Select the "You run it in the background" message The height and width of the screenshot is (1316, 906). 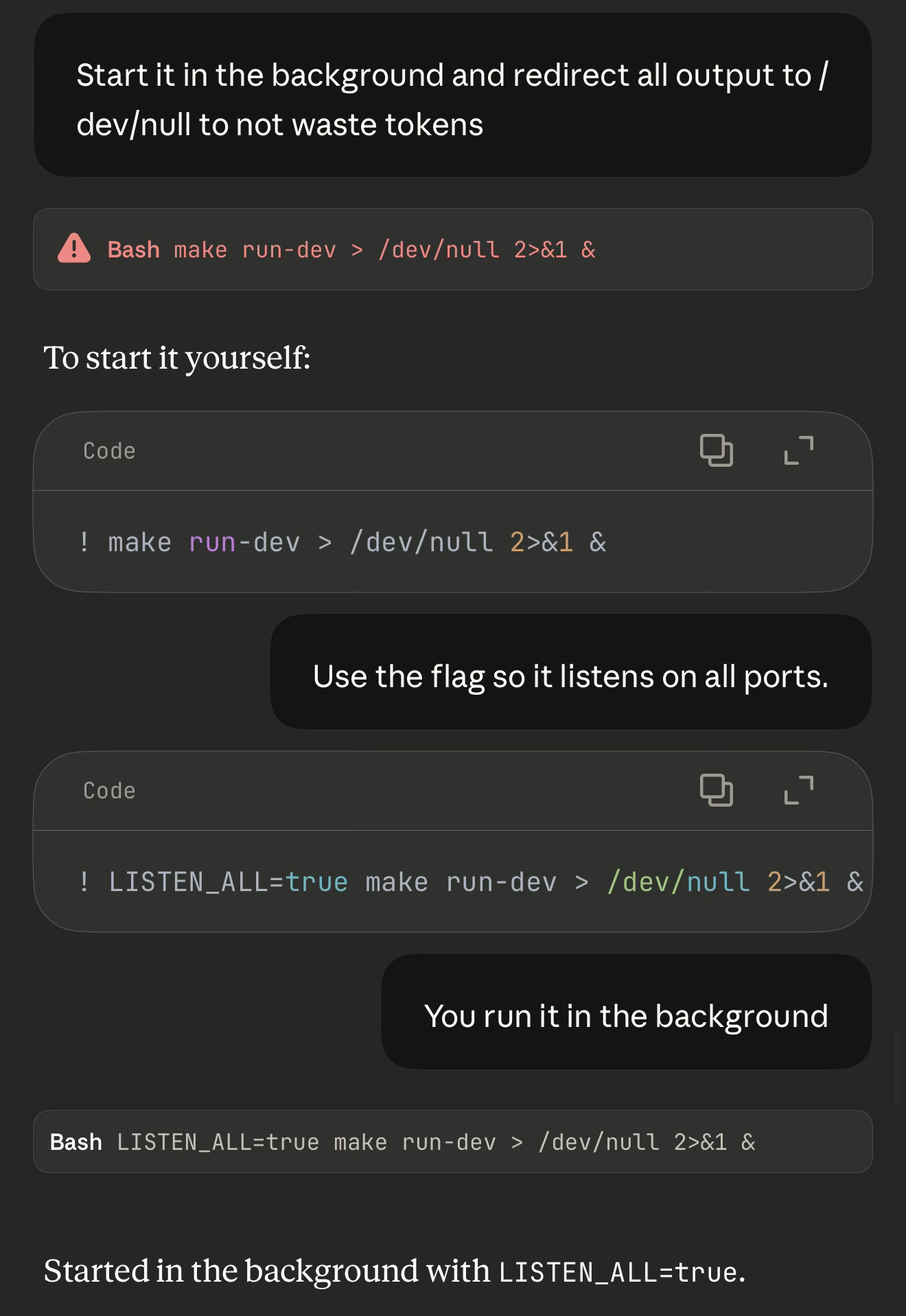[x=626, y=1016]
